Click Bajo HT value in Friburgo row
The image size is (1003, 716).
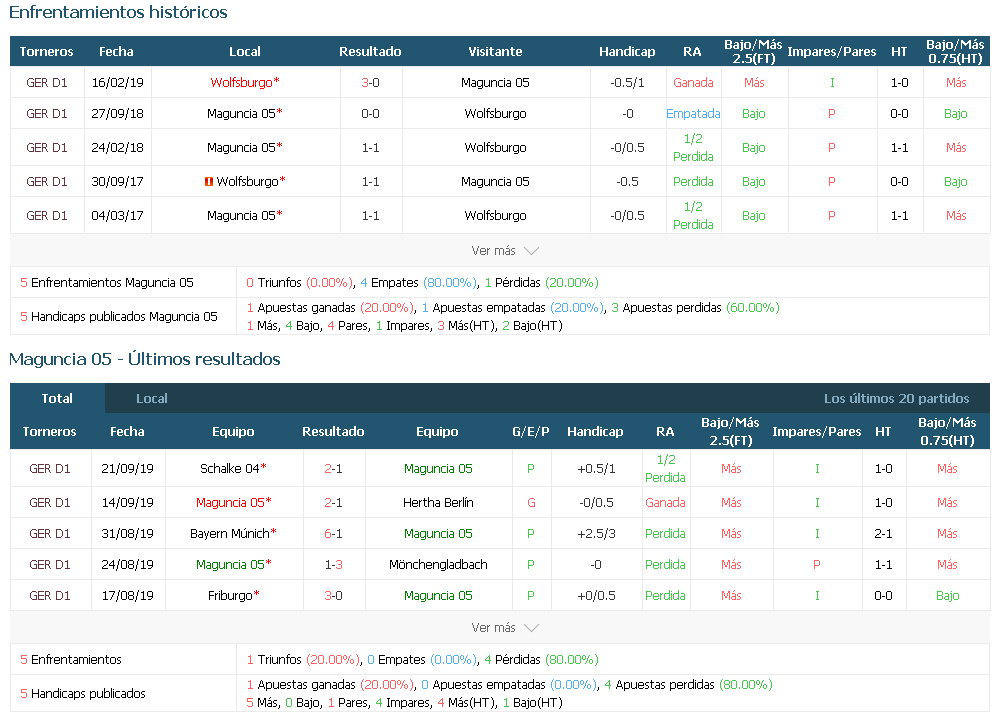(947, 596)
